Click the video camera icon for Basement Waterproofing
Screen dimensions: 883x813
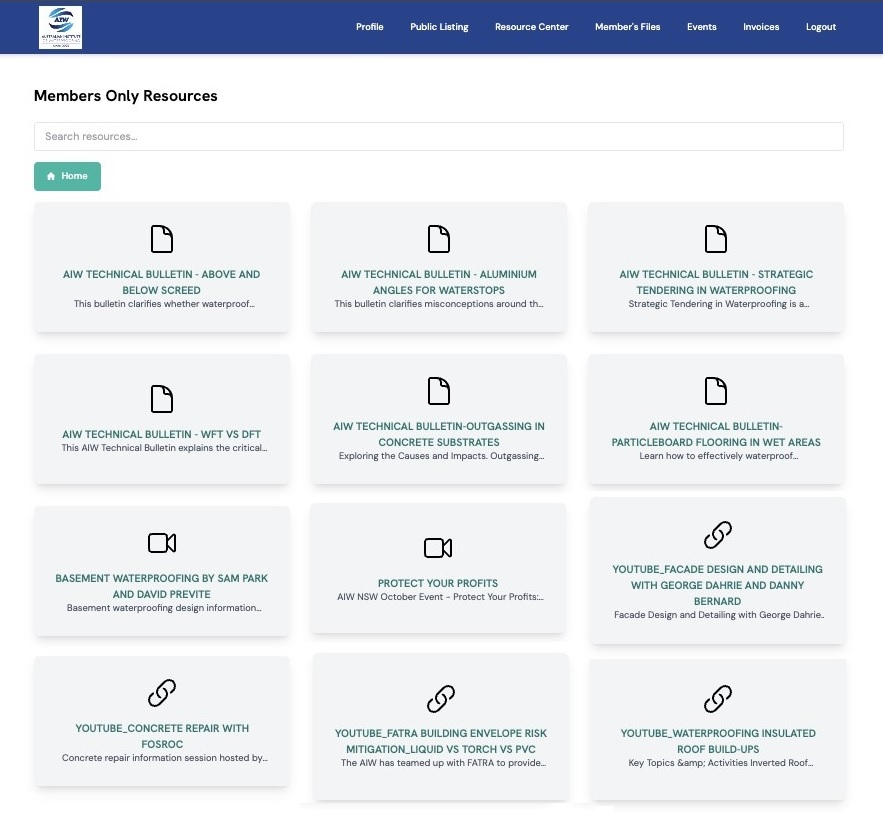coord(162,543)
